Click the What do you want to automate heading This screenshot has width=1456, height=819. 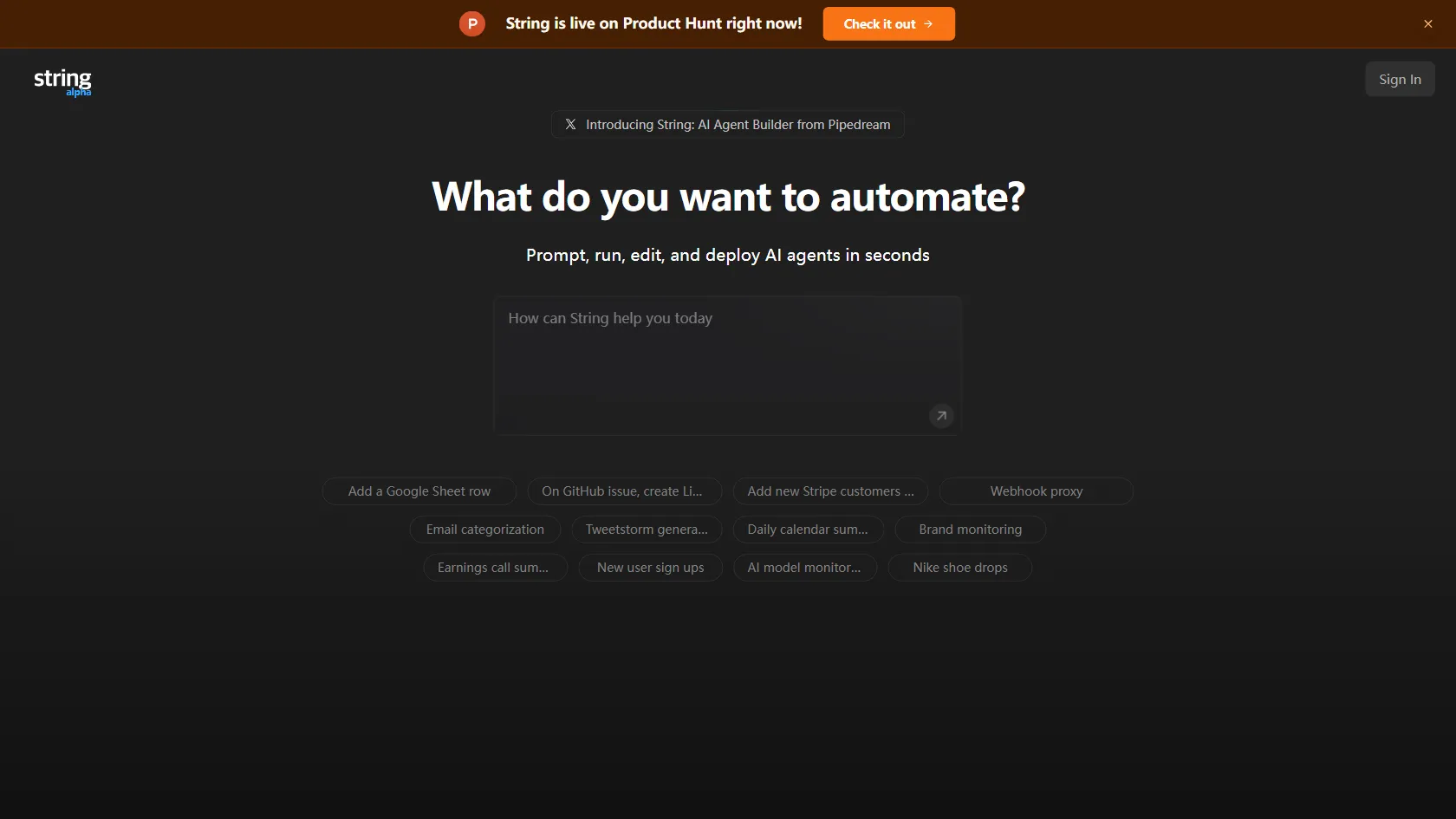728,198
